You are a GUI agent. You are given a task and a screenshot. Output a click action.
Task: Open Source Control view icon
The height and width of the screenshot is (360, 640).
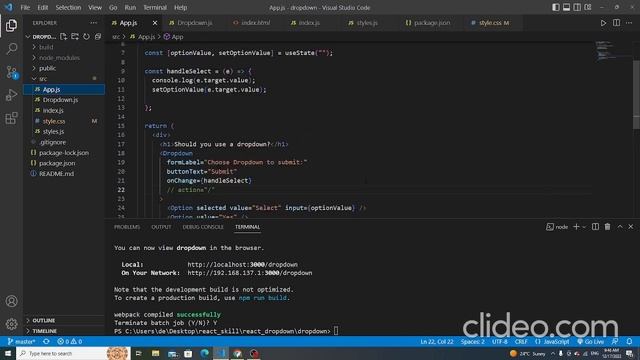[11, 72]
